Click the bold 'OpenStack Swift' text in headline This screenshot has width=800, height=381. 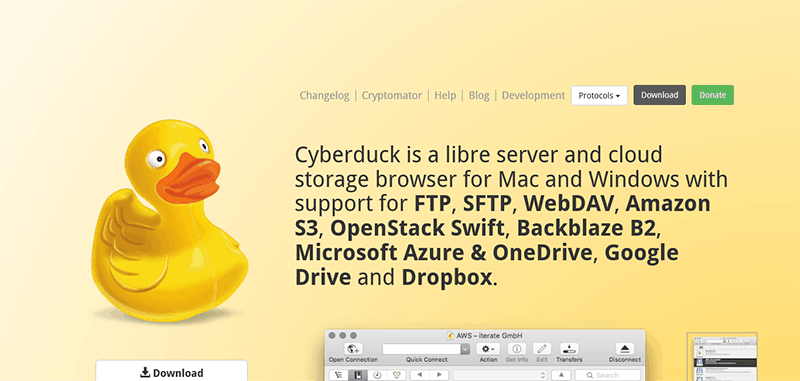coord(417,229)
